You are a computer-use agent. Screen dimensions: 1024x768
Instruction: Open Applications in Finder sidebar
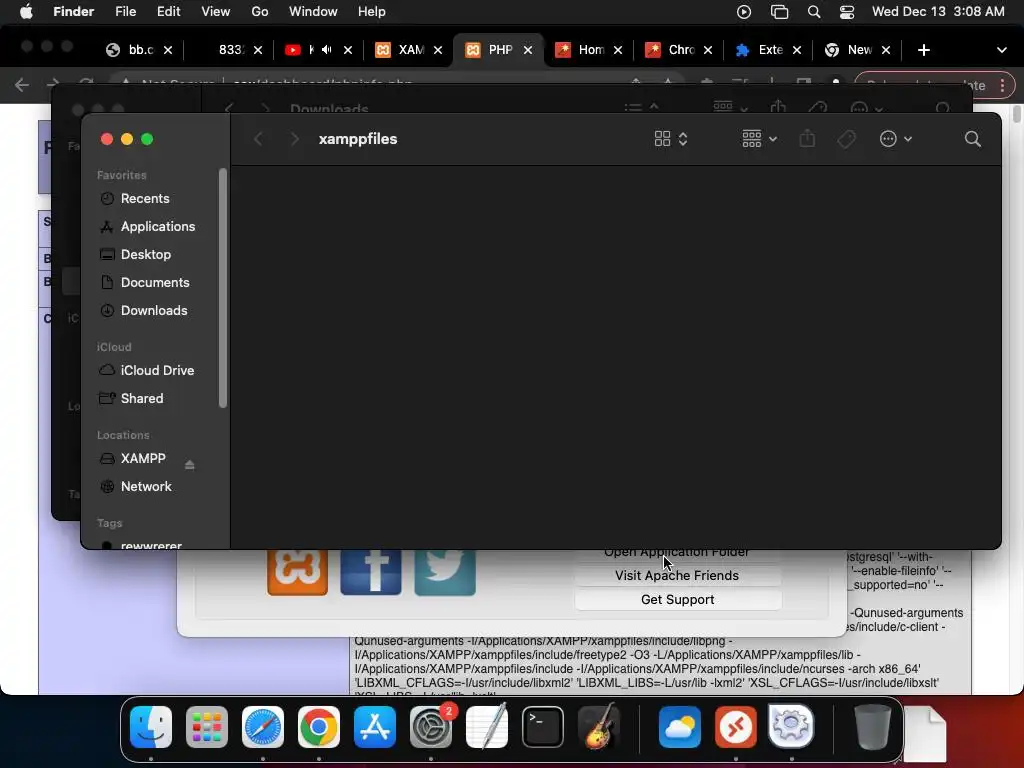click(x=157, y=227)
